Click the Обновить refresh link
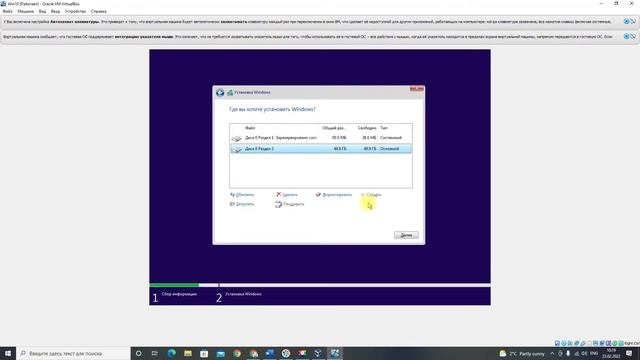This screenshot has height=360, width=640. 242,195
